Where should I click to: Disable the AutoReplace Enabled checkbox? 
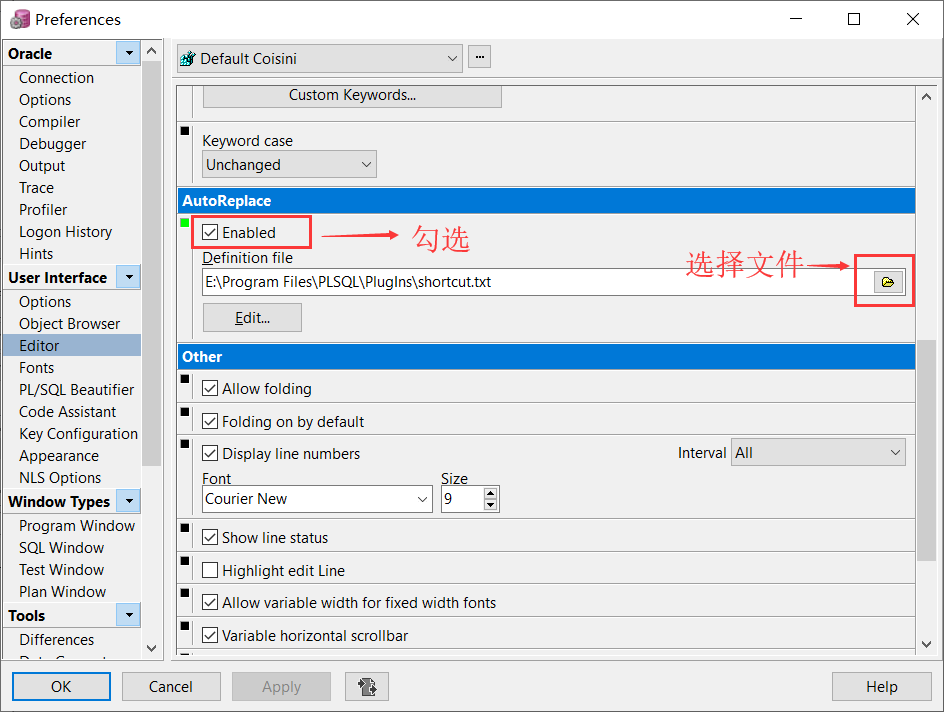(x=210, y=232)
